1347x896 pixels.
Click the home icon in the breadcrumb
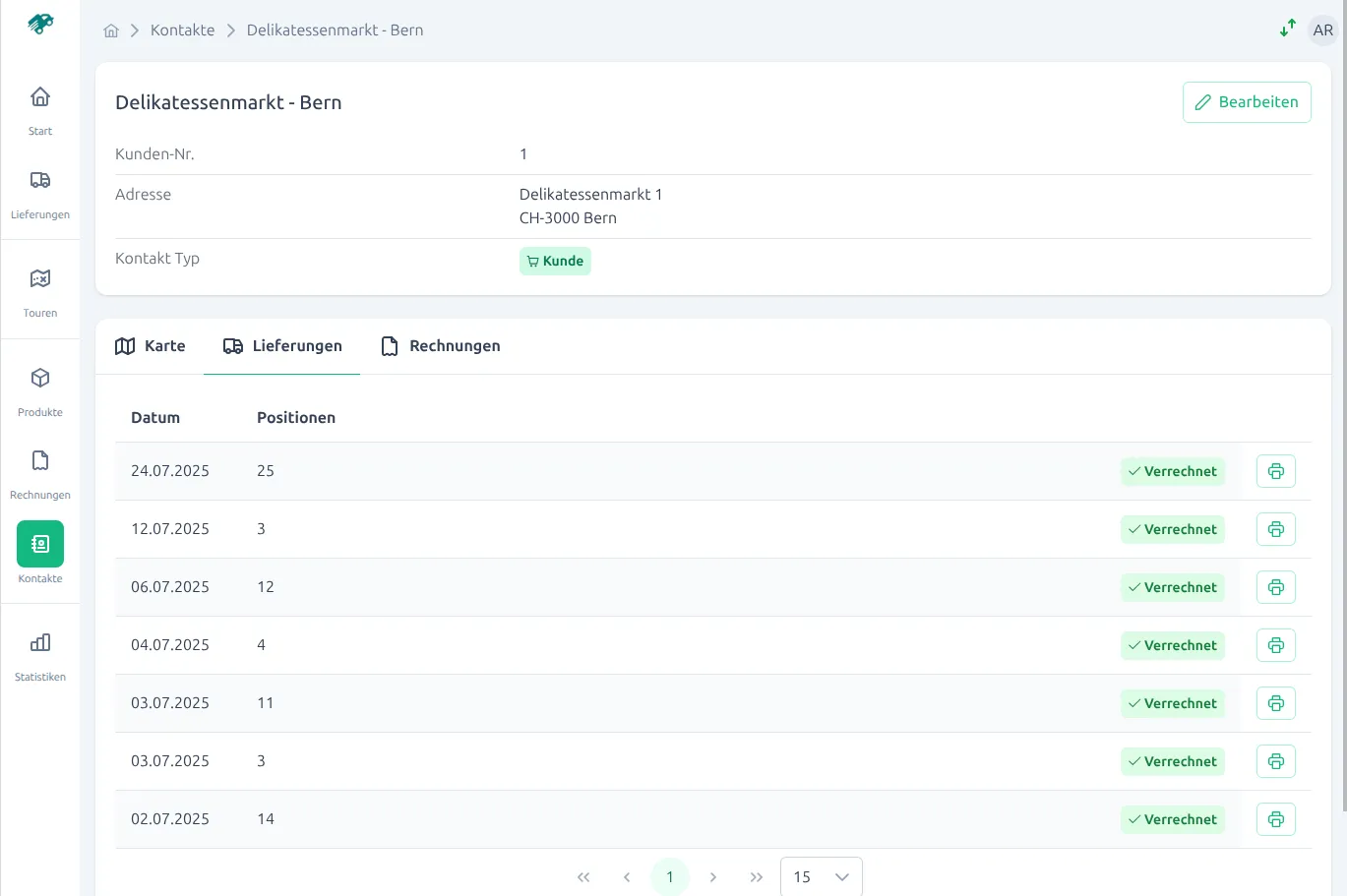pyautogui.click(x=111, y=30)
